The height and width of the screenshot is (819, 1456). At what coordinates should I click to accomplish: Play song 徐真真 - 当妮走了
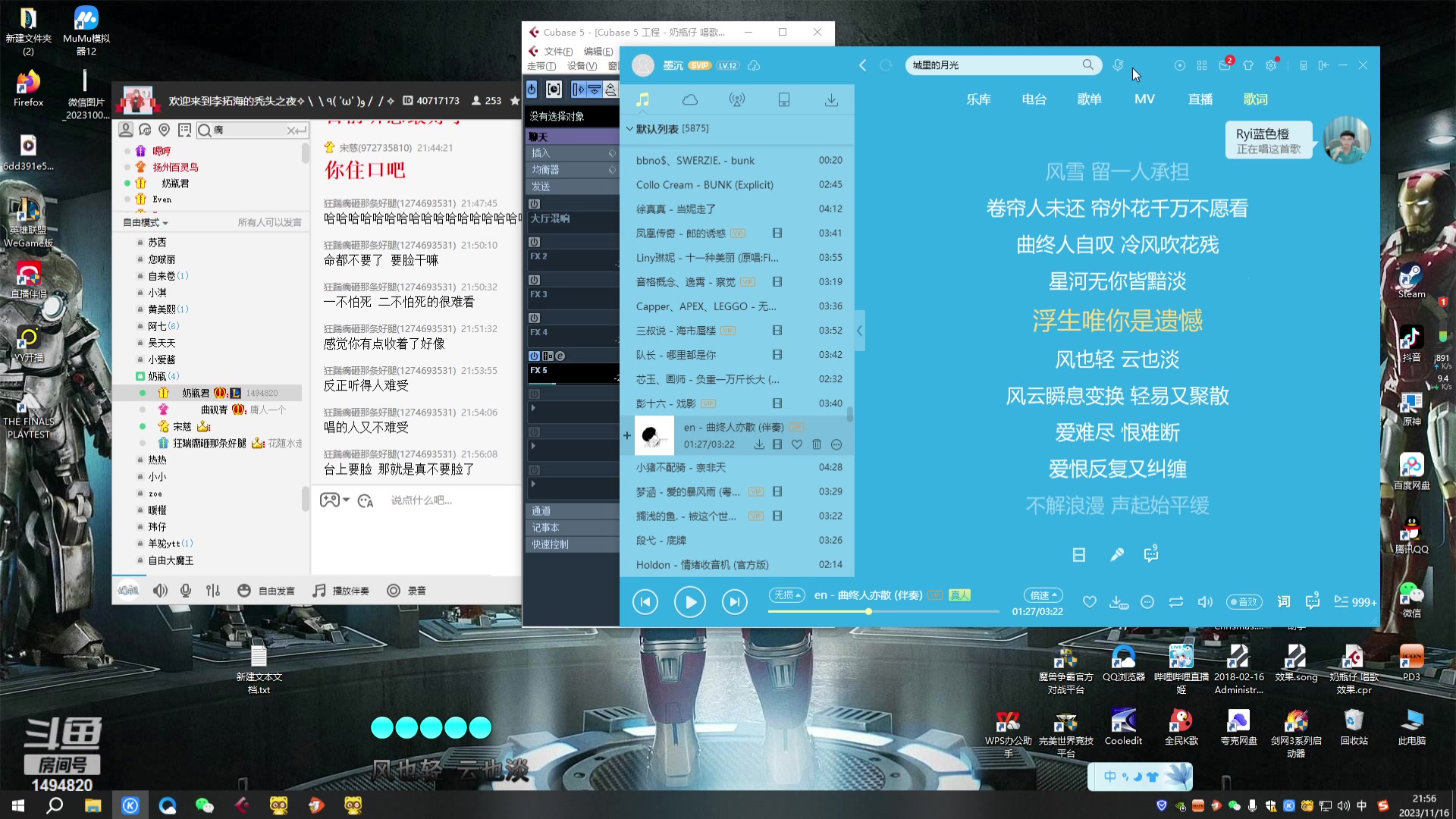pyautogui.click(x=737, y=209)
